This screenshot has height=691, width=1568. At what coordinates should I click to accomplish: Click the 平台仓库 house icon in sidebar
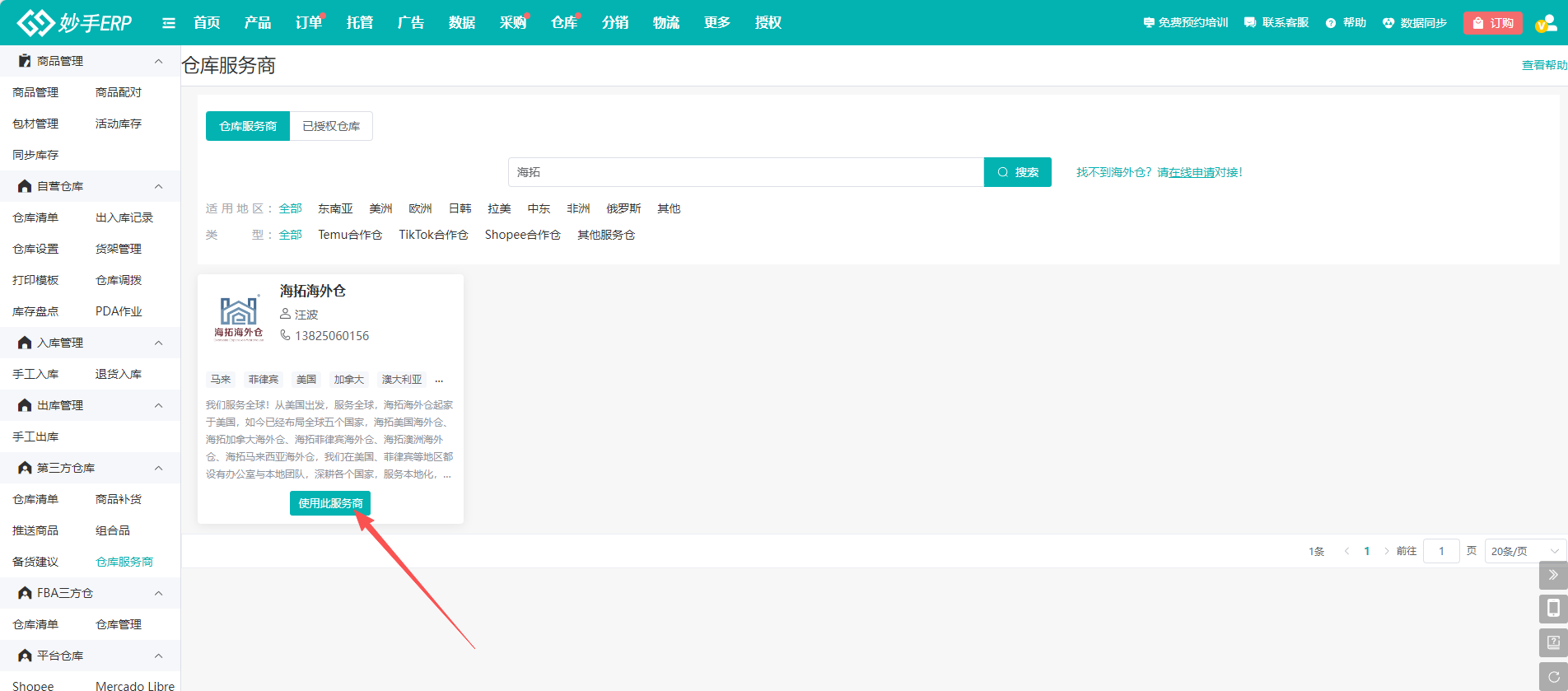point(25,656)
